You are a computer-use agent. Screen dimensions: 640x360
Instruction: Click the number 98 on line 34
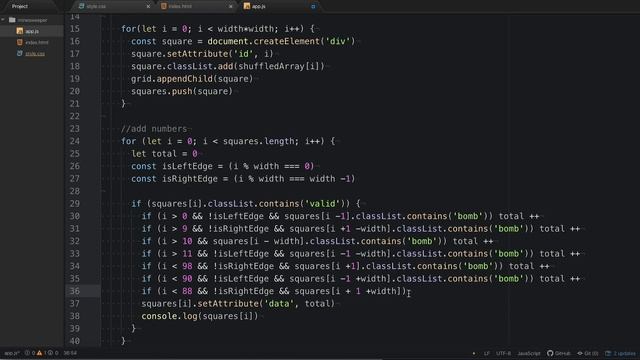[x=187, y=266]
